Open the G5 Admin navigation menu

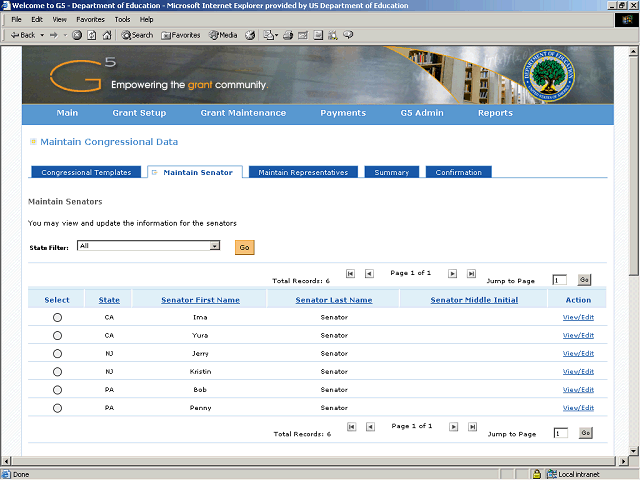pyautogui.click(x=422, y=113)
